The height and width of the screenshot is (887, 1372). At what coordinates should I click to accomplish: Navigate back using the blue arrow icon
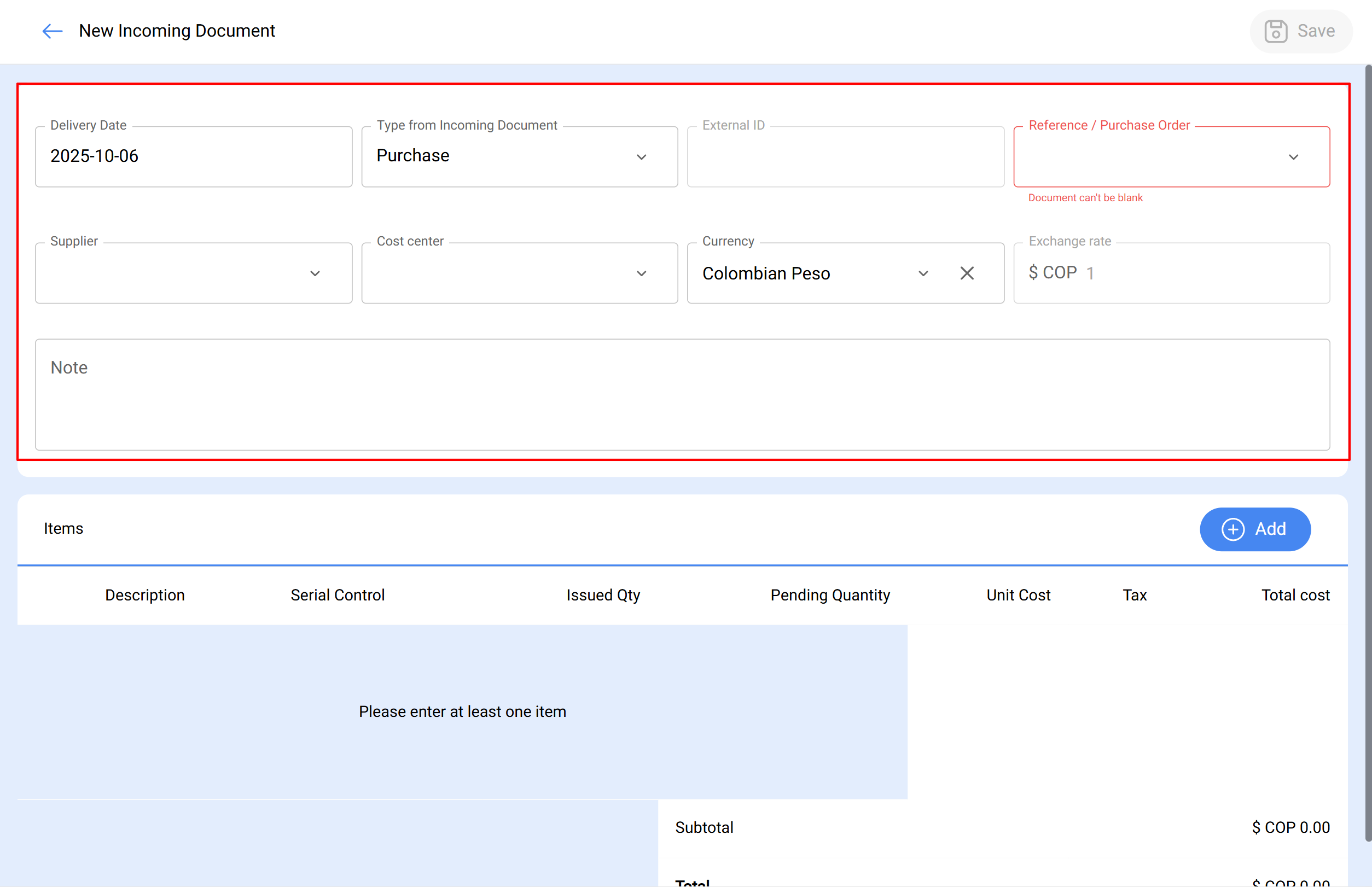52,31
